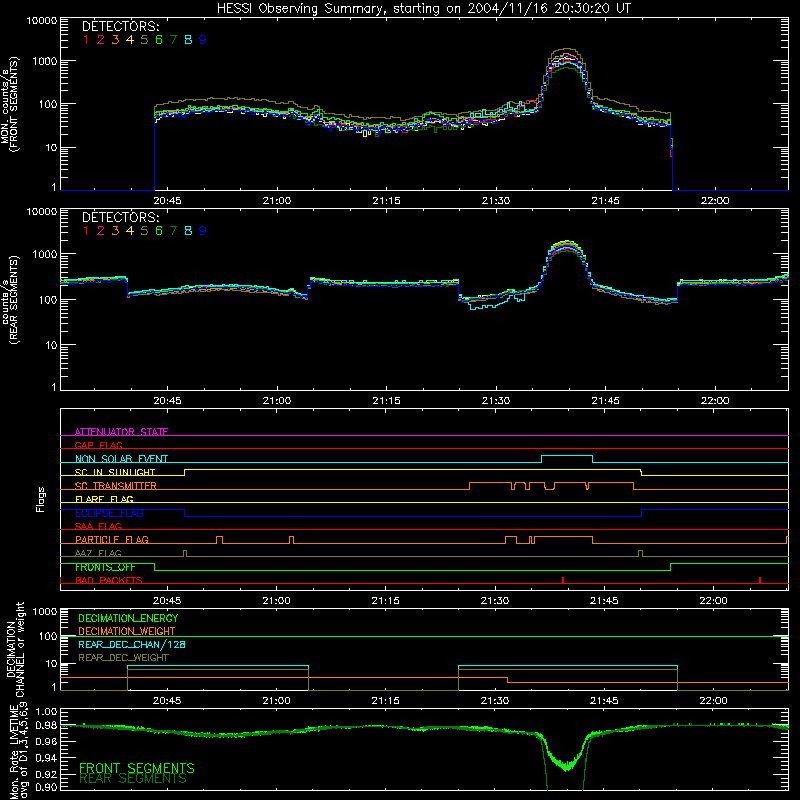Select green detector 6 in rear segments legend
The image size is (800, 800).
[159, 231]
